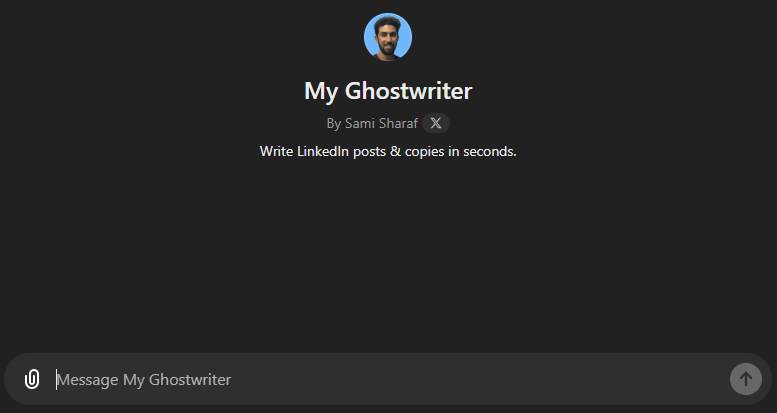Open Sami Sharaf's X profile link
This screenshot has width=777, height=413.
436,123
